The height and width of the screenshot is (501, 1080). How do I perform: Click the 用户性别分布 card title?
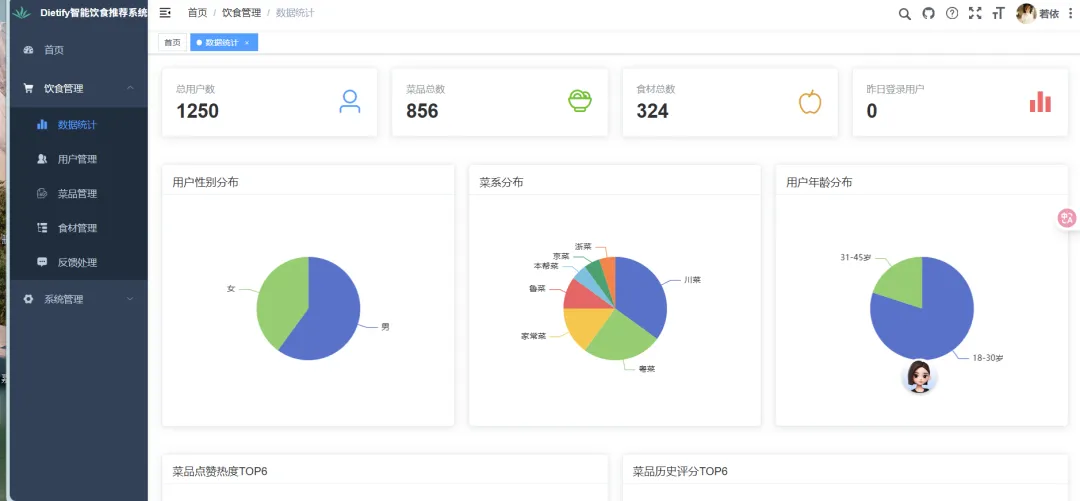point(205,183)
